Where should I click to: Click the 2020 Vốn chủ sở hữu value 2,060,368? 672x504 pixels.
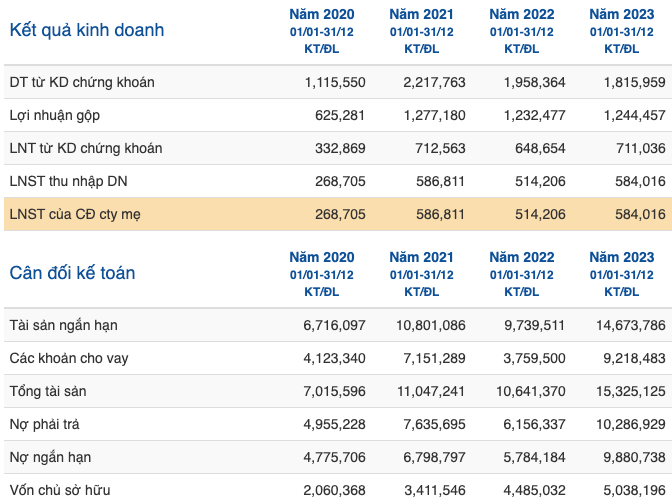click(334, 490)
